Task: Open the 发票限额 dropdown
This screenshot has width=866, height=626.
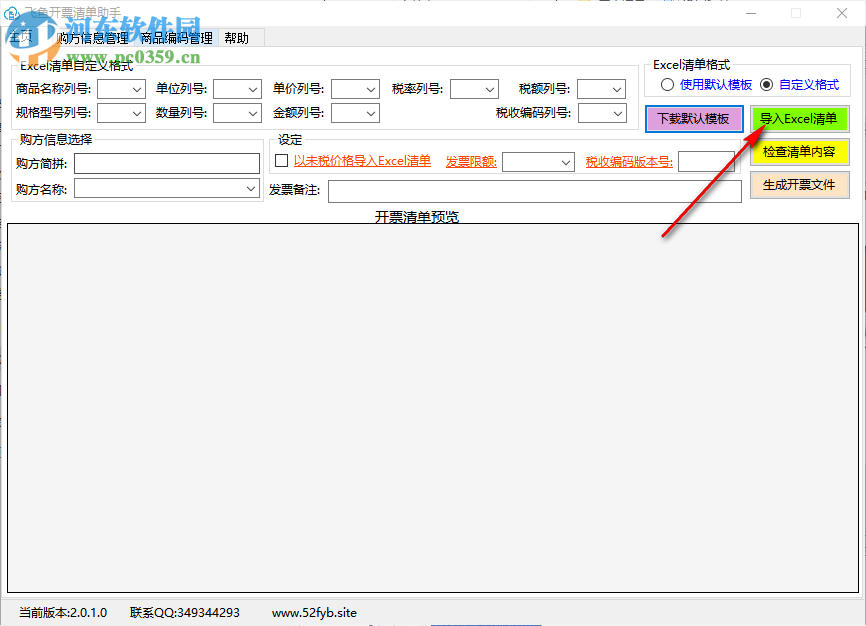Action: (x=538, y=162)
